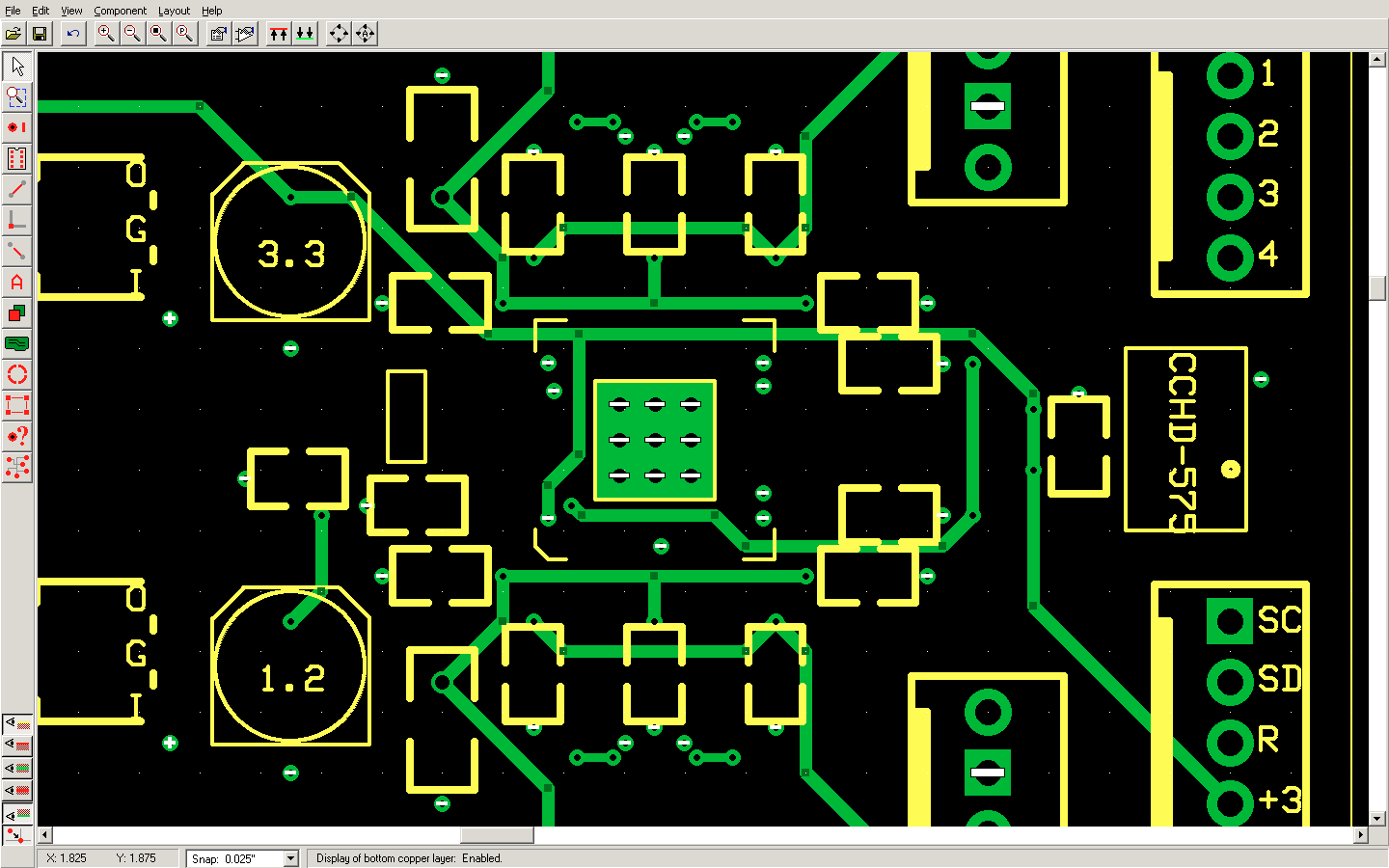Open the File menu
This screenshot has height=868, width=1389.
pos(13,11)
